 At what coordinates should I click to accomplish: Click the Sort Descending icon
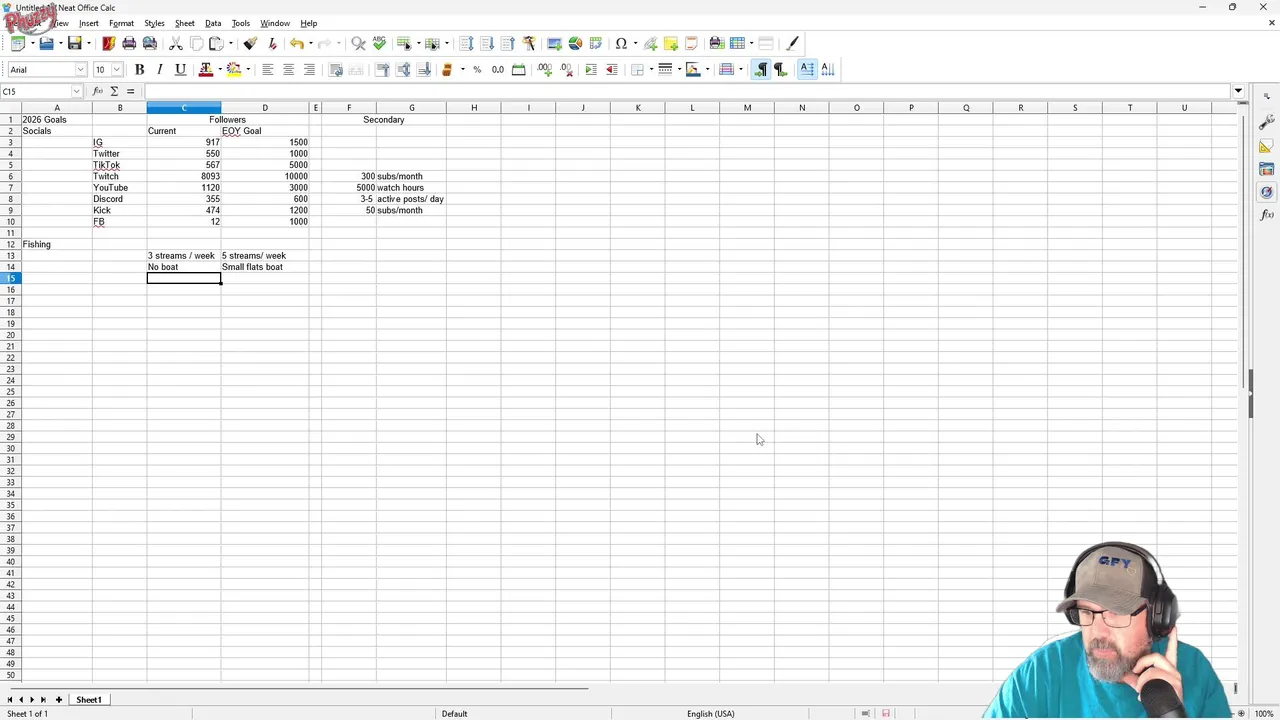[x=507, y=43]
